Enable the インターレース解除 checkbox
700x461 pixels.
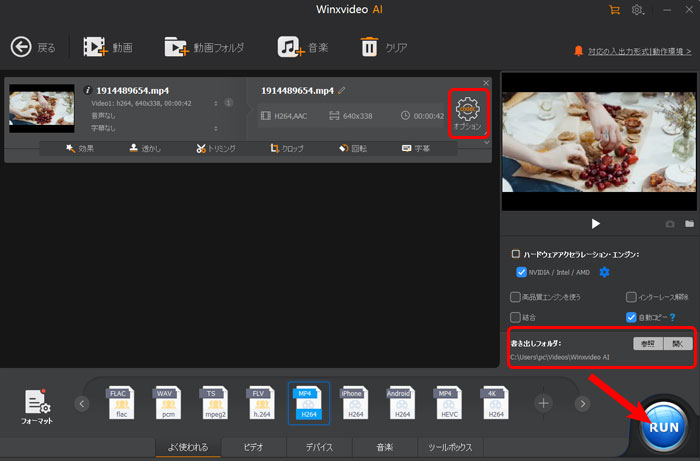tap(631, 297)
